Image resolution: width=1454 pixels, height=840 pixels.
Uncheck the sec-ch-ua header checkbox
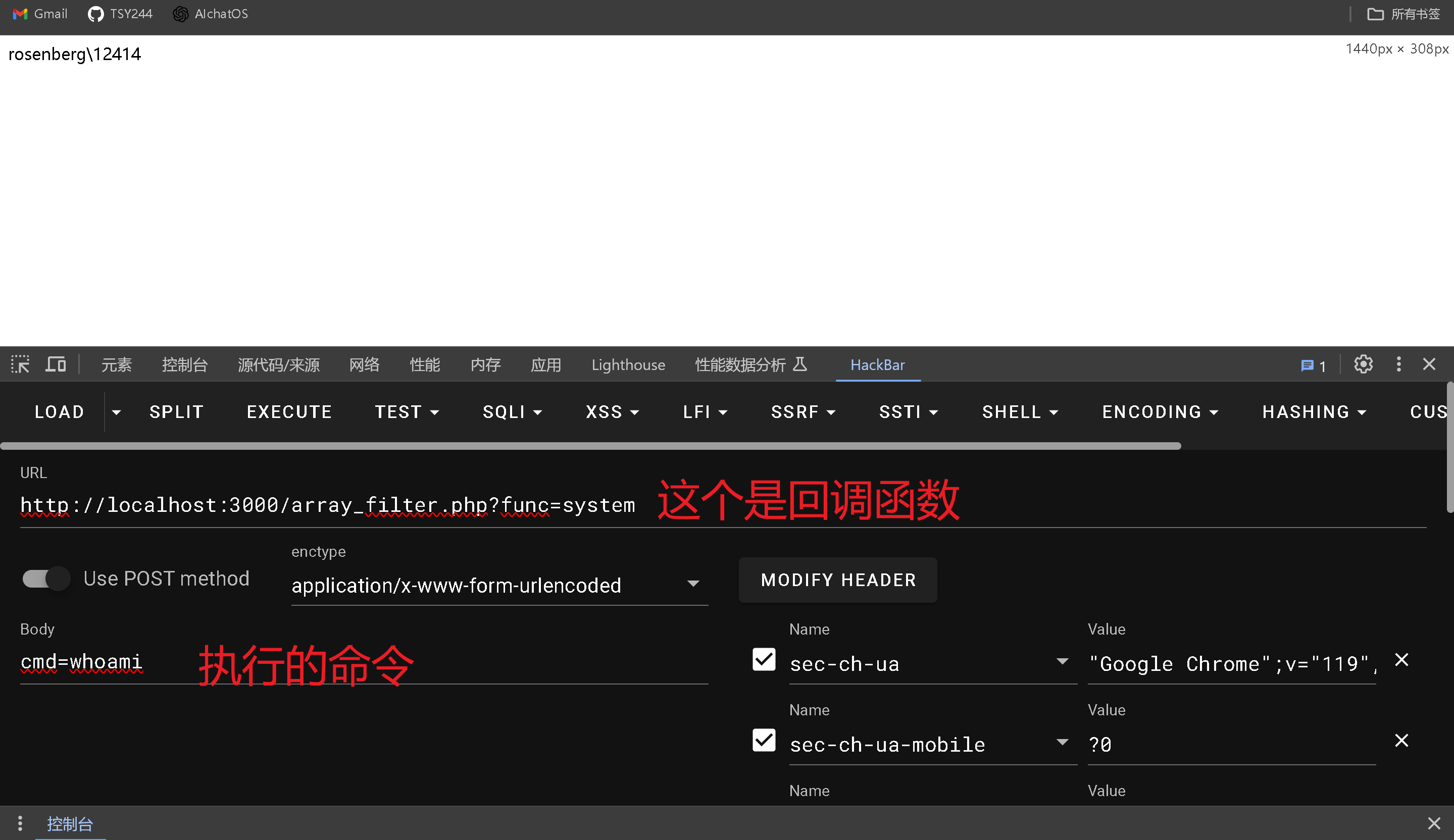coord(763,660)
